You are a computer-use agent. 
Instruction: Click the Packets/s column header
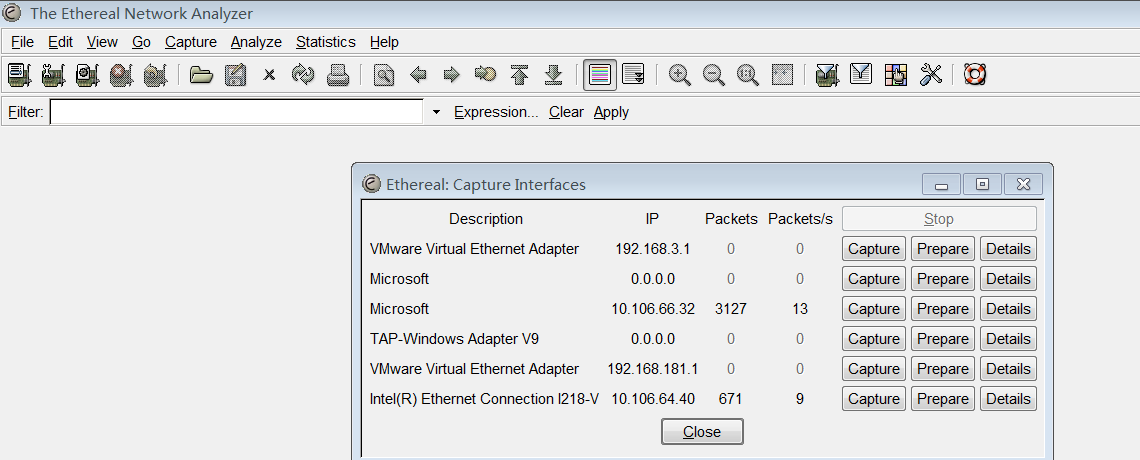(x=800, y=219)
